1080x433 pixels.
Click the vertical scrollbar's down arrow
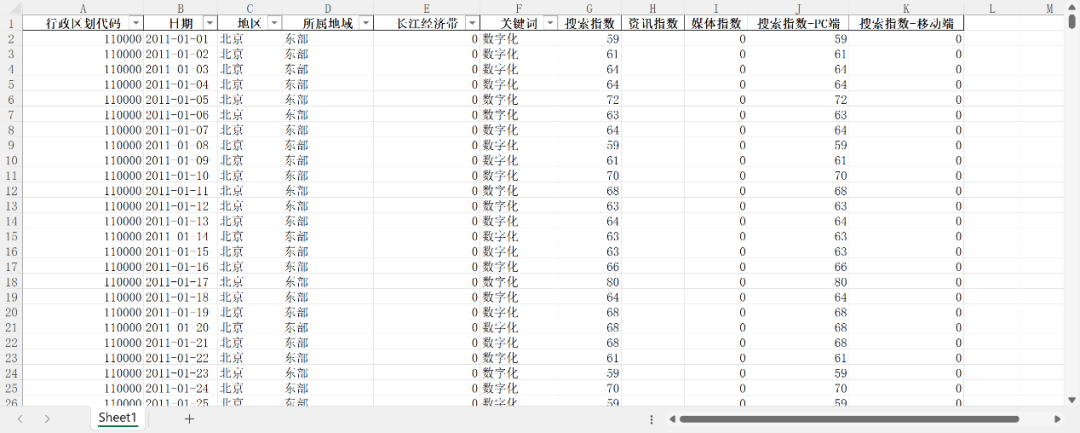coord(1071,399)
